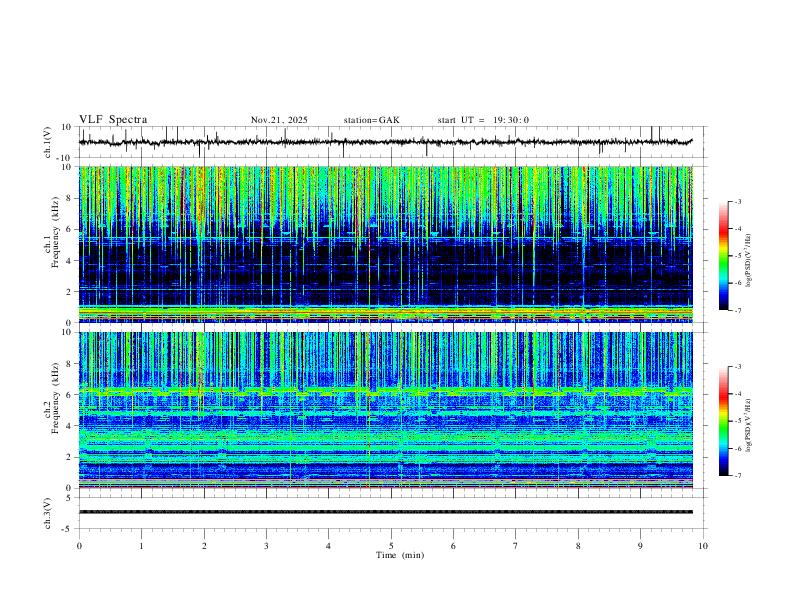
Task: Click the ch.1 "Frequency (kHz)" axis label
Action: click(x=55, y=232)
